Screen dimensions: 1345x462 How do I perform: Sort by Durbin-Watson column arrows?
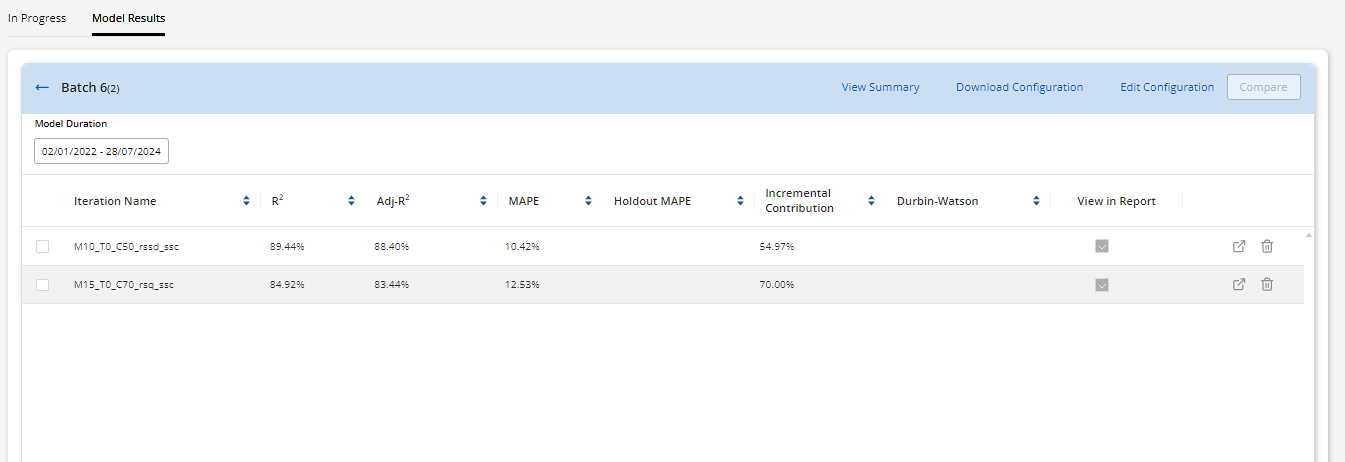(1038, 201)
